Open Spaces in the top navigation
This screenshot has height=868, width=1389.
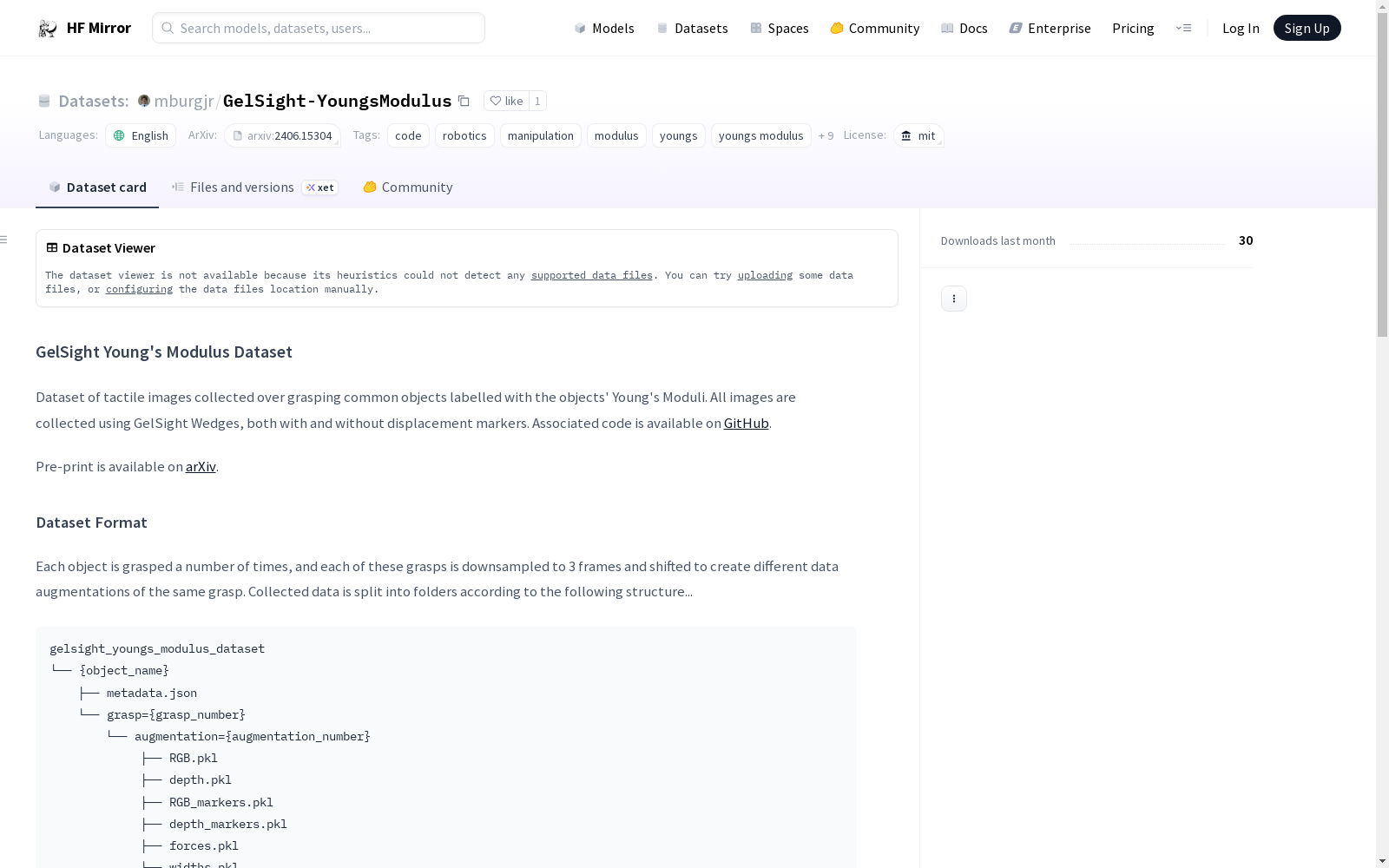(x=779, y=28)
